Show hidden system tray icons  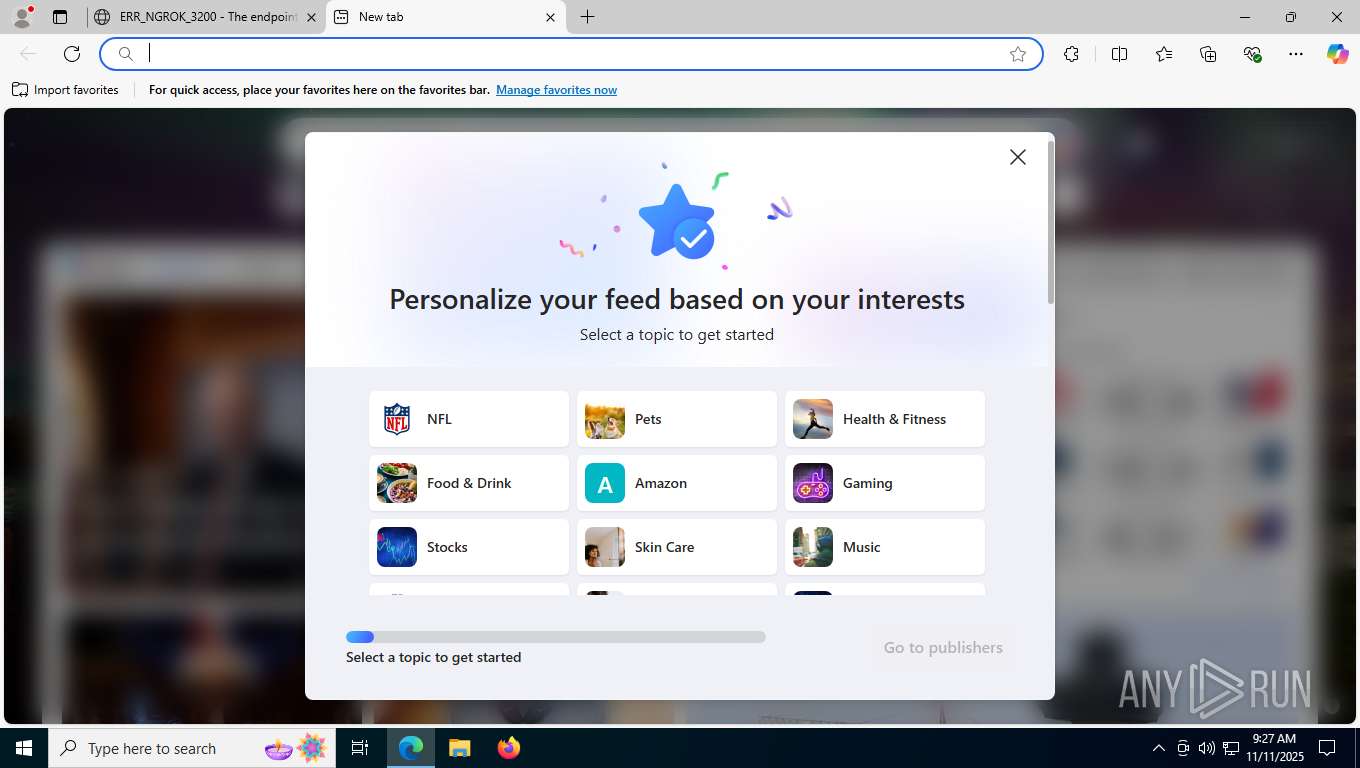point(1159,748)
